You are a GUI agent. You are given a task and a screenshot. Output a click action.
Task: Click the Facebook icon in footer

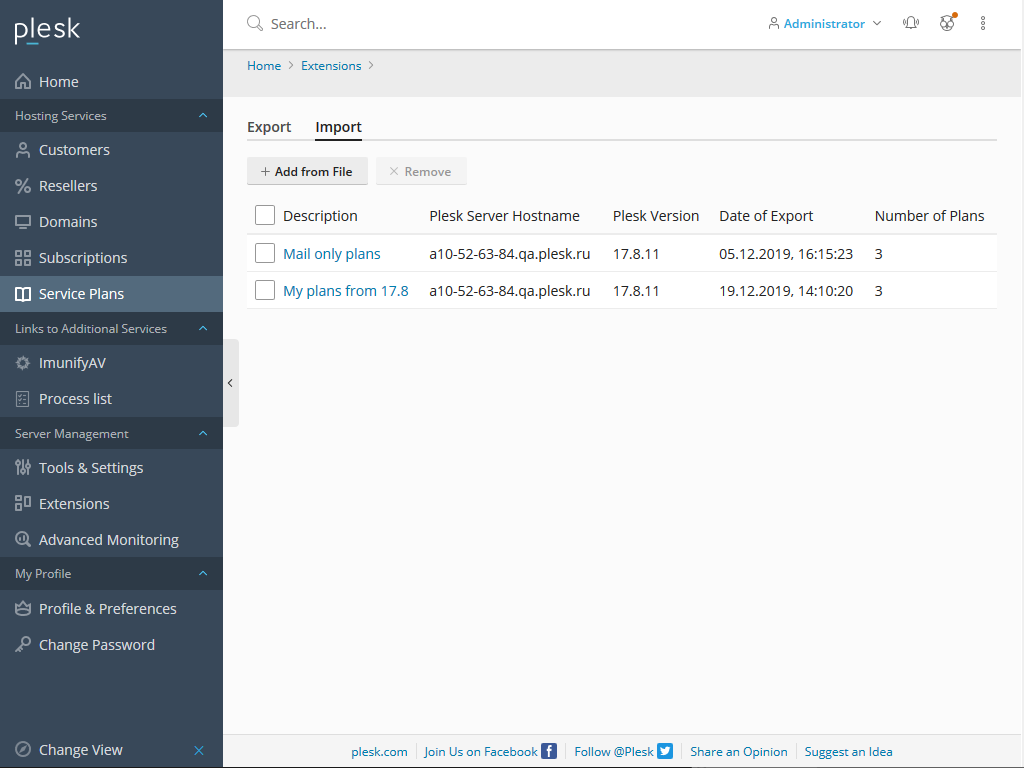click(549, 751)
